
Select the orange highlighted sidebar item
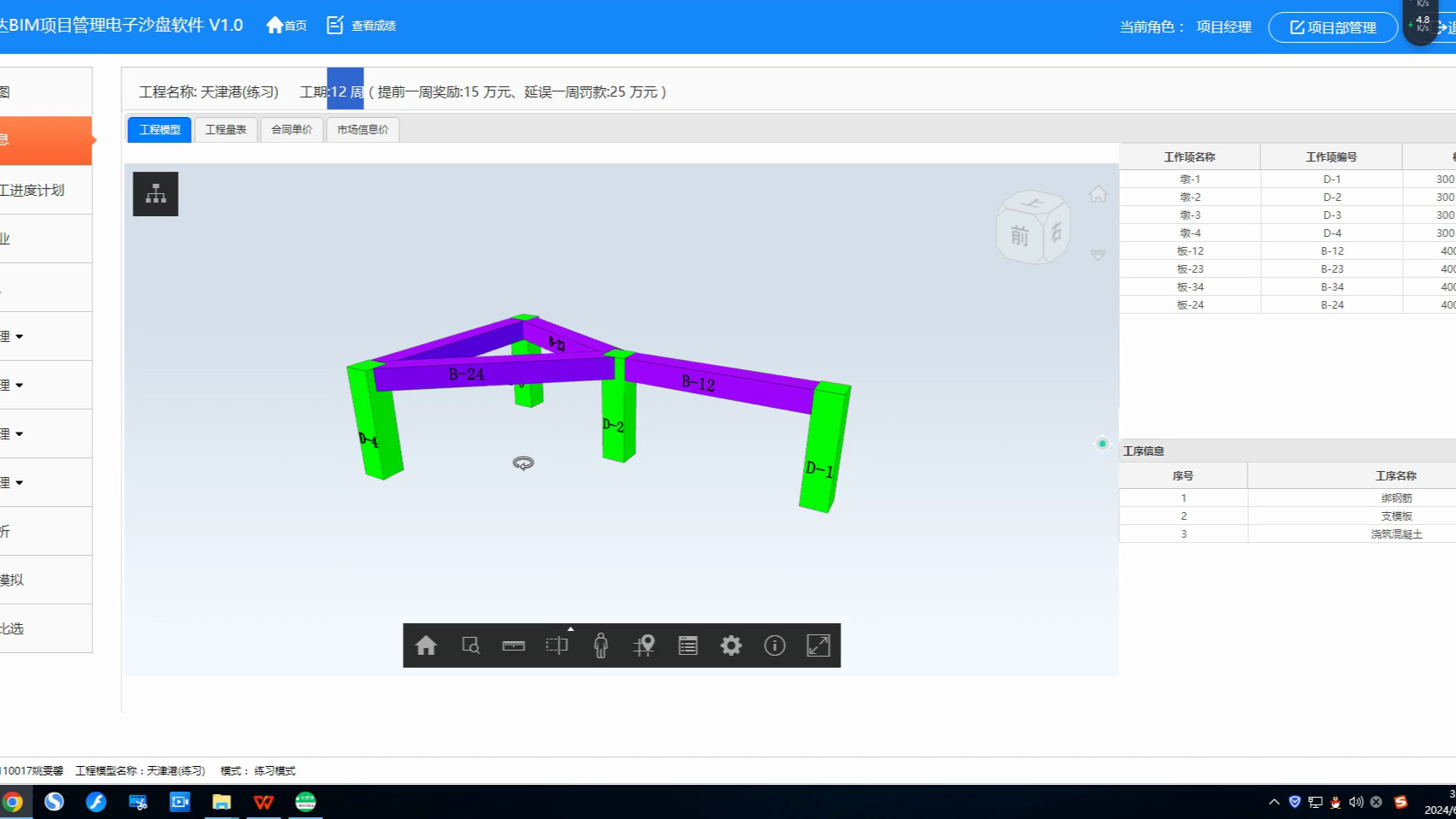46,140
